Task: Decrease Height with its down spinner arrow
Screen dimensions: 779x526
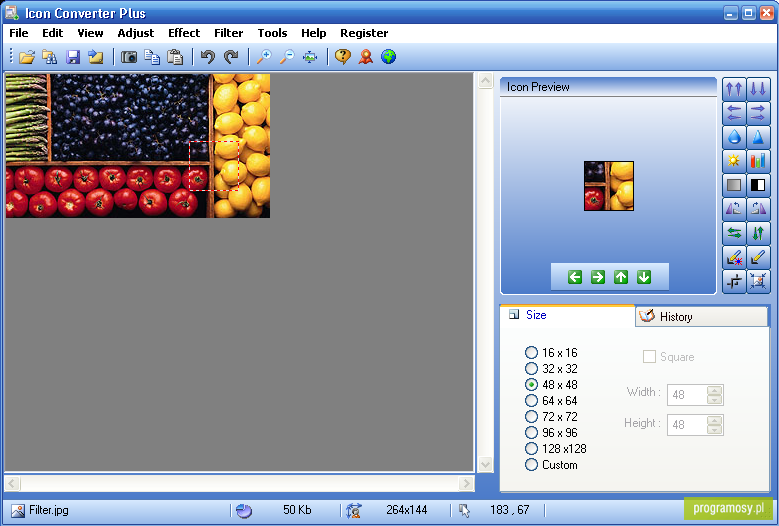Action: pyautogui.click(x=714, y=429)
